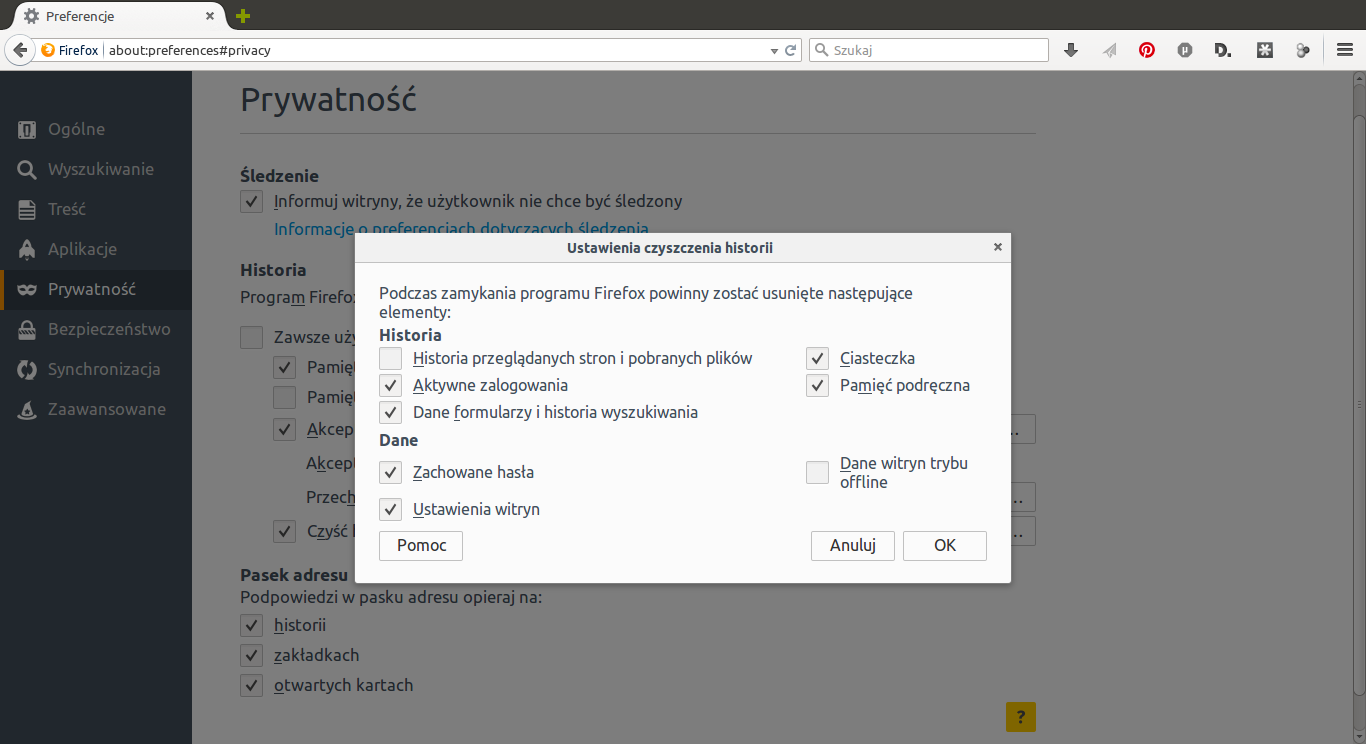Click the Diigo D. toolbar icon

pyautogui.click(x=1223, y=50)
